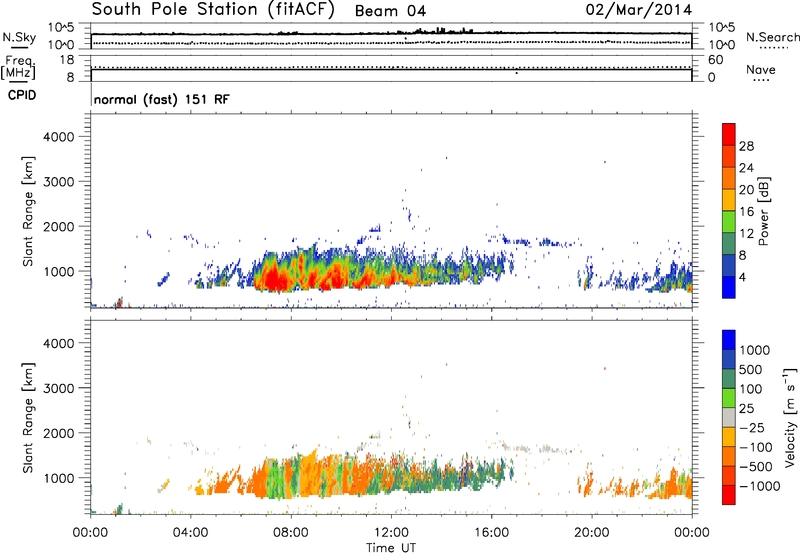Click 'normal (fast) 151 RF' text
Screen dimensions: 800x554
pos(162,99)
